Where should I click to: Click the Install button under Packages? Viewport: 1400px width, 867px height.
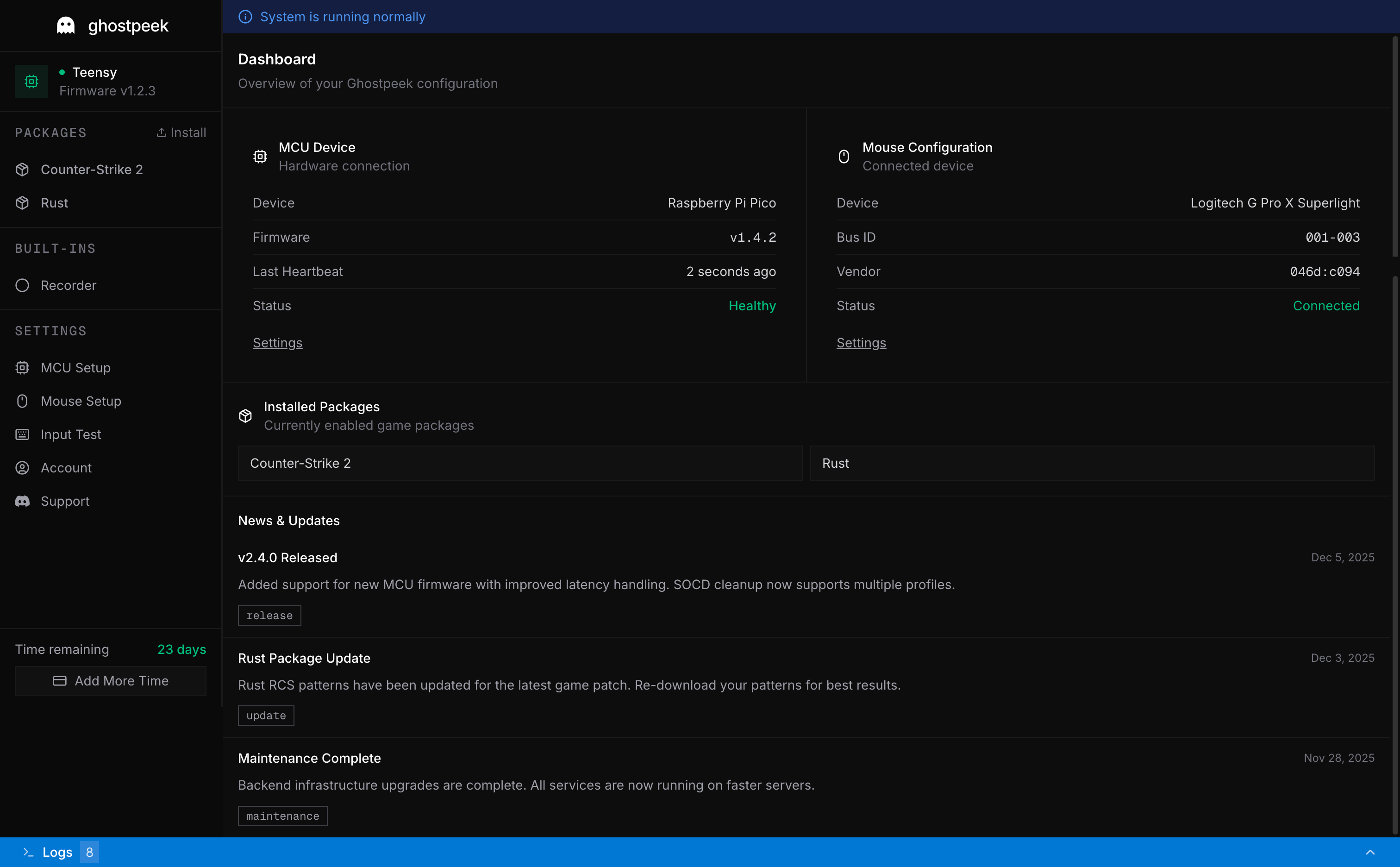coord(181,132)
